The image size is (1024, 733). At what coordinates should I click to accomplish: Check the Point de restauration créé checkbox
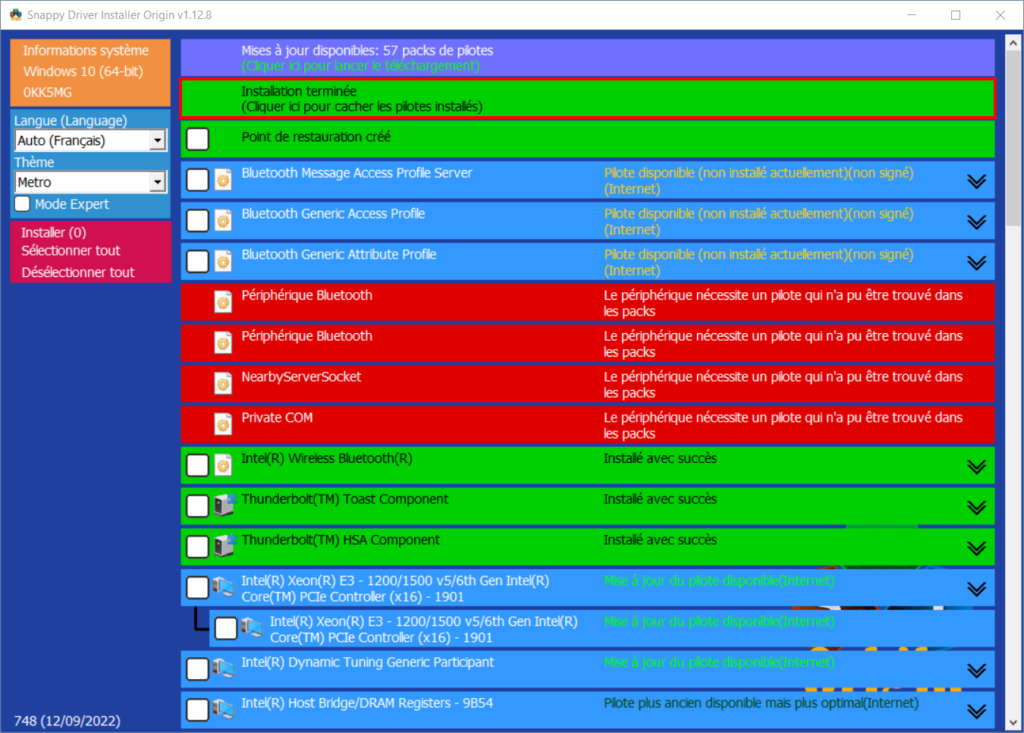tap(197, 138)
